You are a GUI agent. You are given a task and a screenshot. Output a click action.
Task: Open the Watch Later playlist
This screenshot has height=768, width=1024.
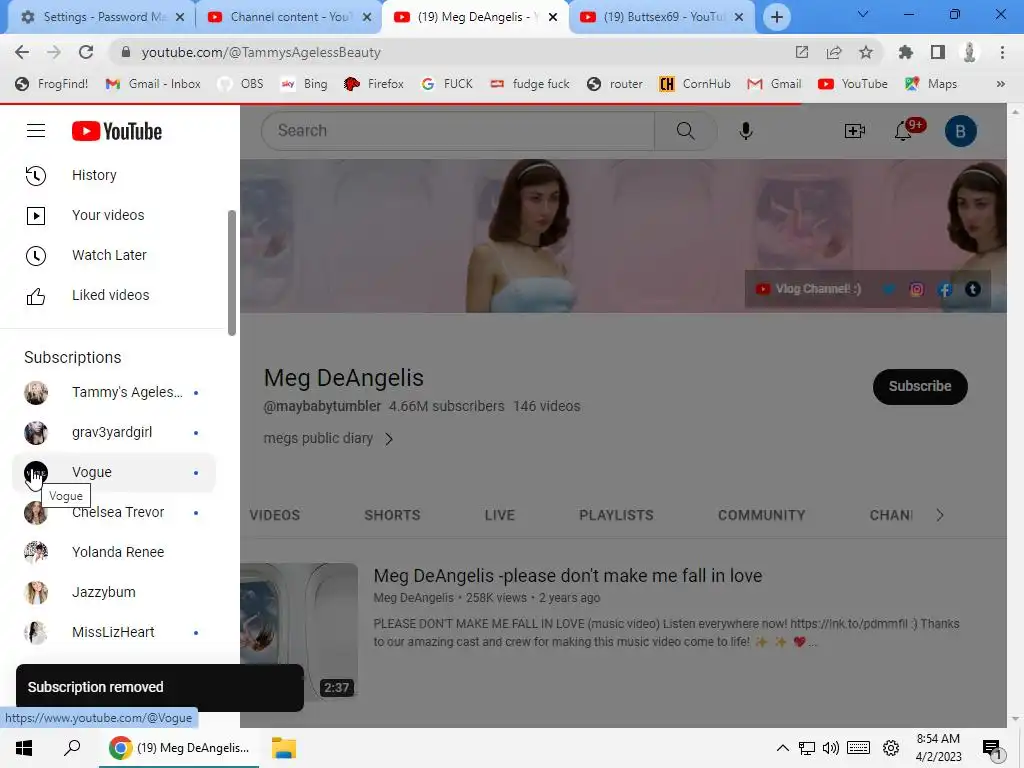click(x=114, y=255)
